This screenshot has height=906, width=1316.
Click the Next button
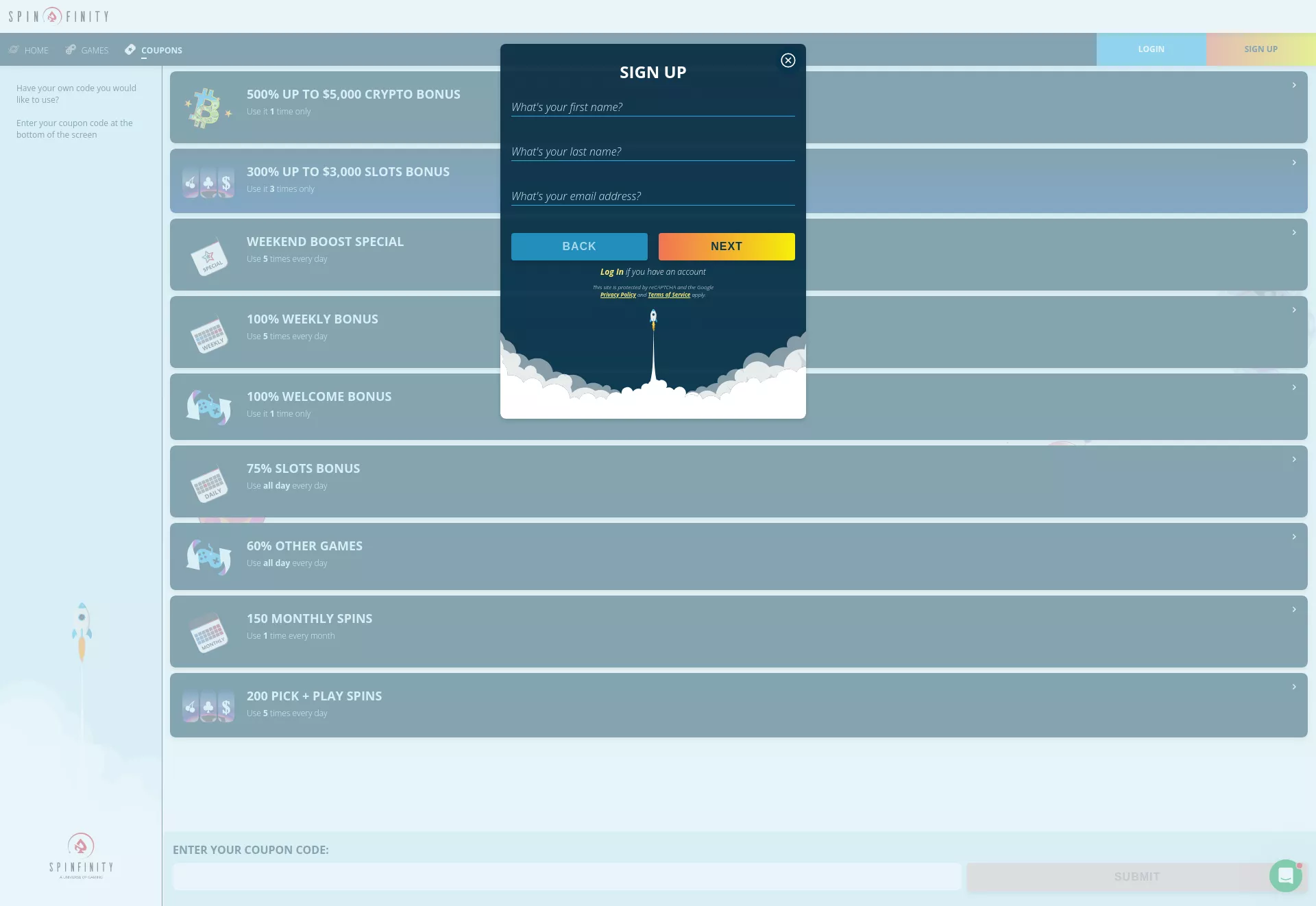click(x=727, y=247)
